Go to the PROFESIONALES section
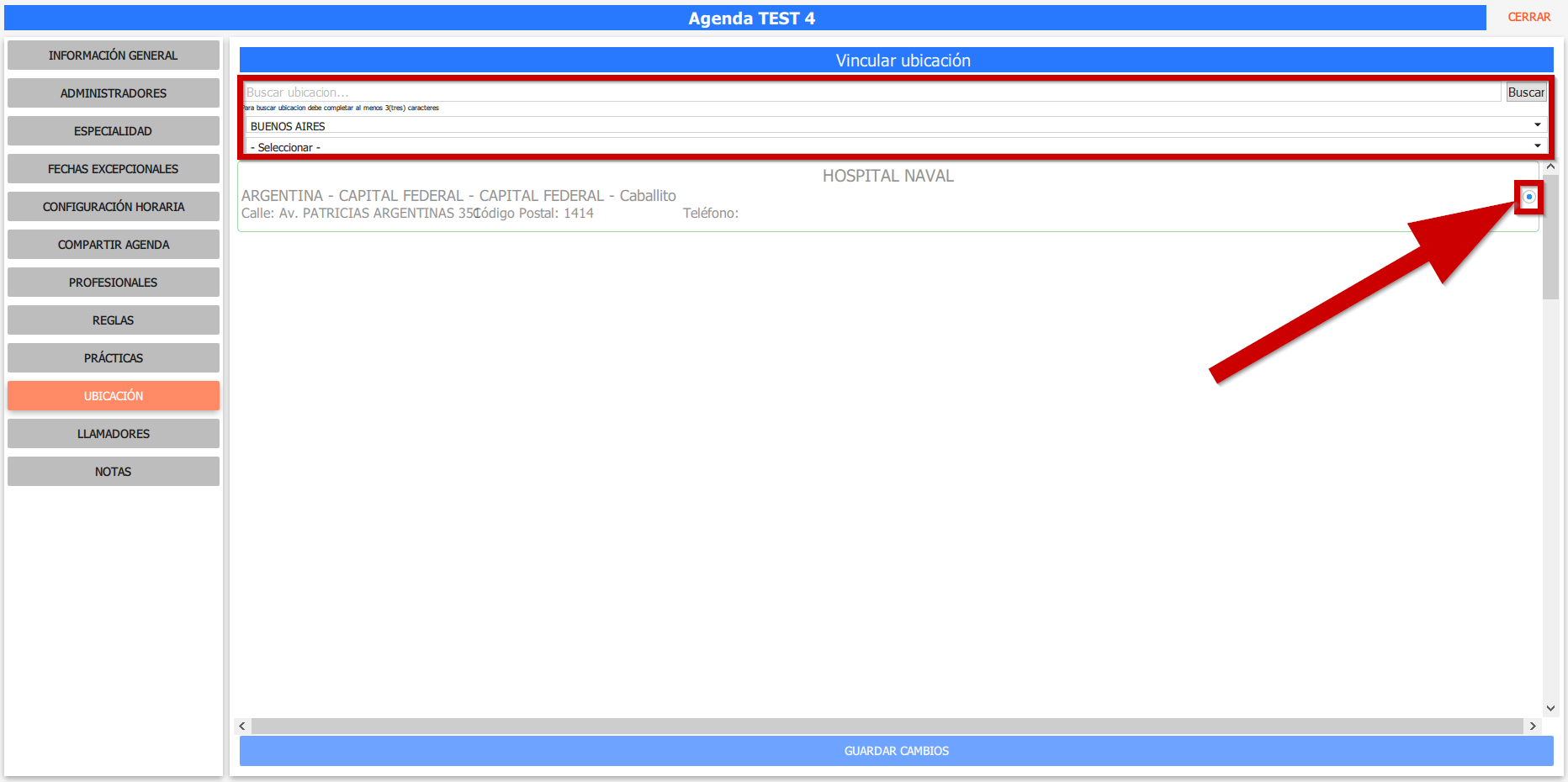This screenshot has height=782, width=1568. (x=114, y=283)
